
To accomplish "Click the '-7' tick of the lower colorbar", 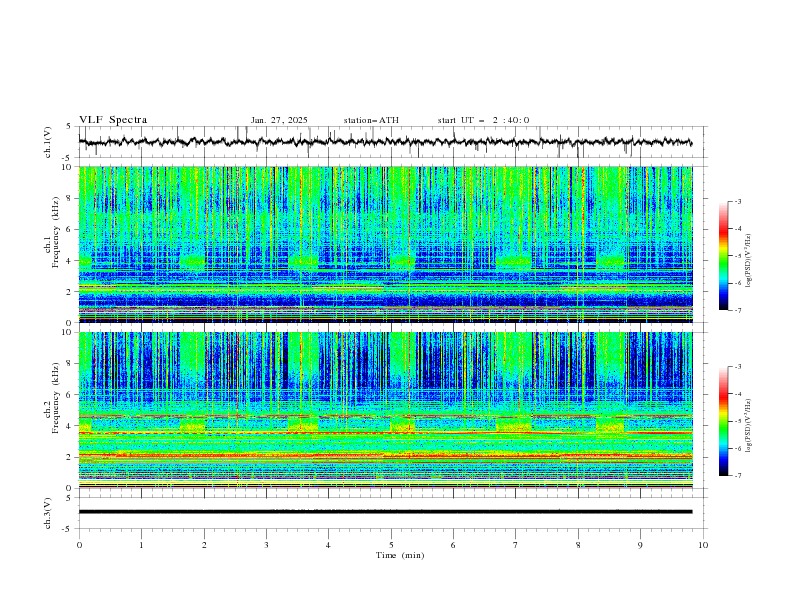I will coord(738,476).
